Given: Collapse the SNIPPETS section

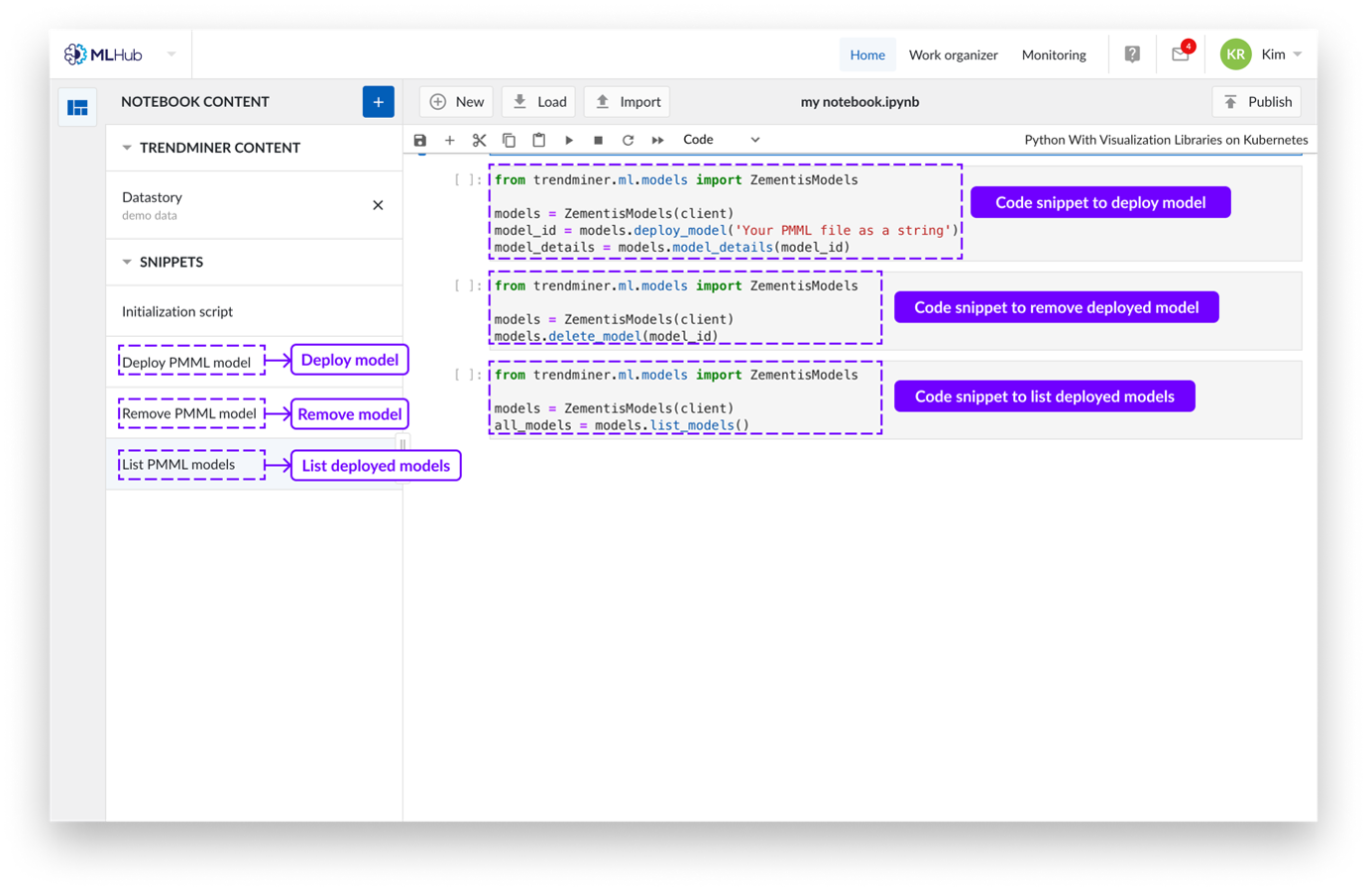Looking at the screenshot, I should [x=127, y=263].
